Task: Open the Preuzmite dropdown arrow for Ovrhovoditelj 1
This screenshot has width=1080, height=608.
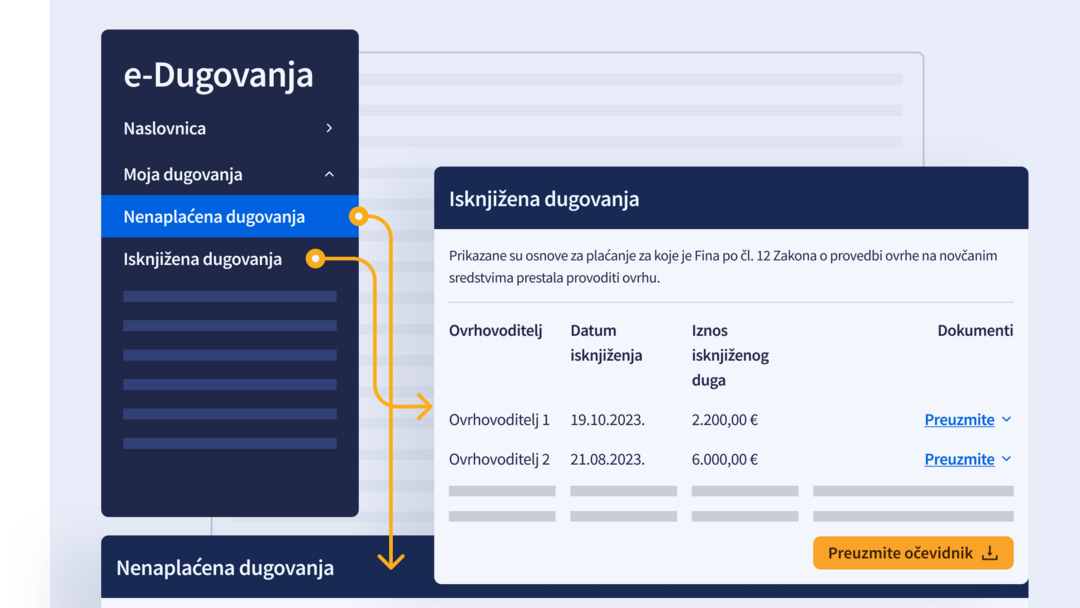Action: pyautogui.click(x=1006, y=419)
